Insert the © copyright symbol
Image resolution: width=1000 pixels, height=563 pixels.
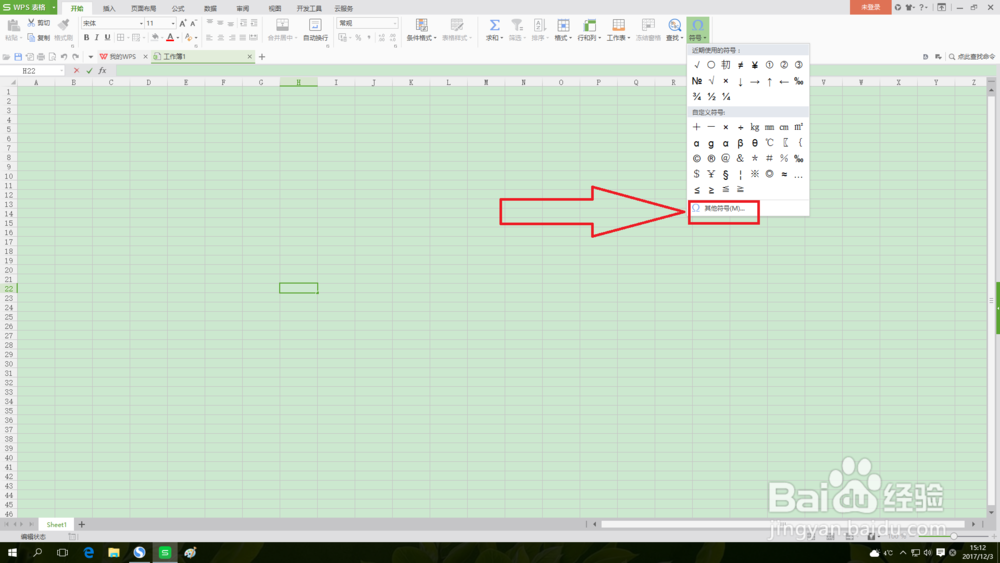pos(696,158)
